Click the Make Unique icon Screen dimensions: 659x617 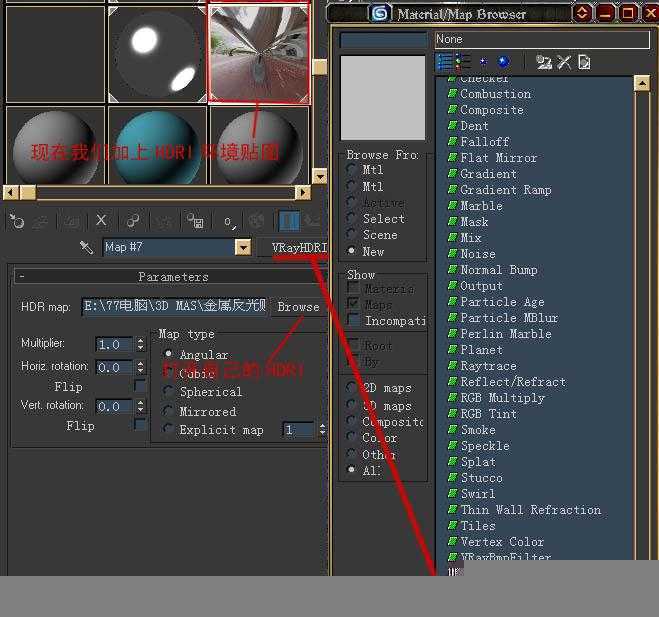pos(163,221)
